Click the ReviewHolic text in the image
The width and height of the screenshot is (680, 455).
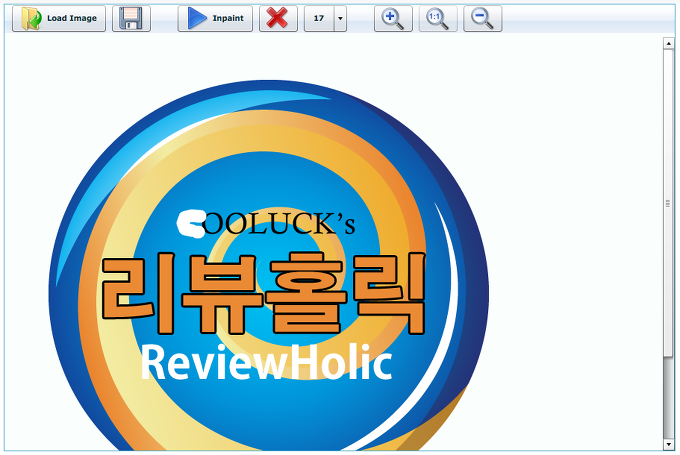(x=267, y=363)
